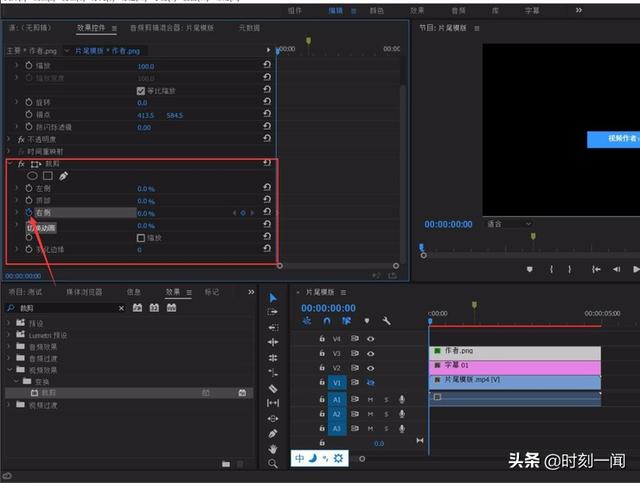Switch to the 媒体浏览器 tab
Screen dimensions: 640x483
pyautogui.click(x=84, y=292)
